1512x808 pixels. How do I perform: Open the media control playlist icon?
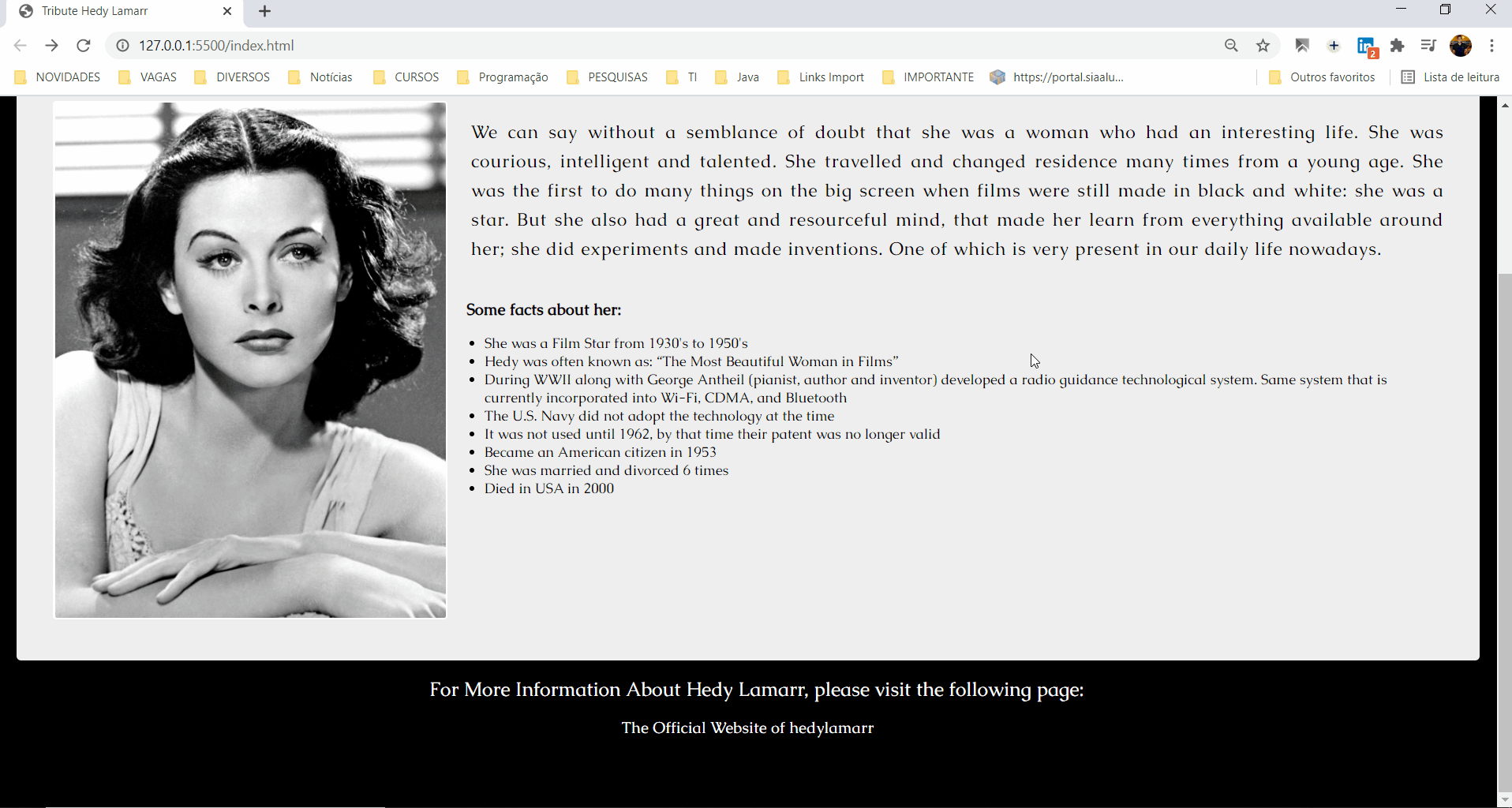[1428, 46]
